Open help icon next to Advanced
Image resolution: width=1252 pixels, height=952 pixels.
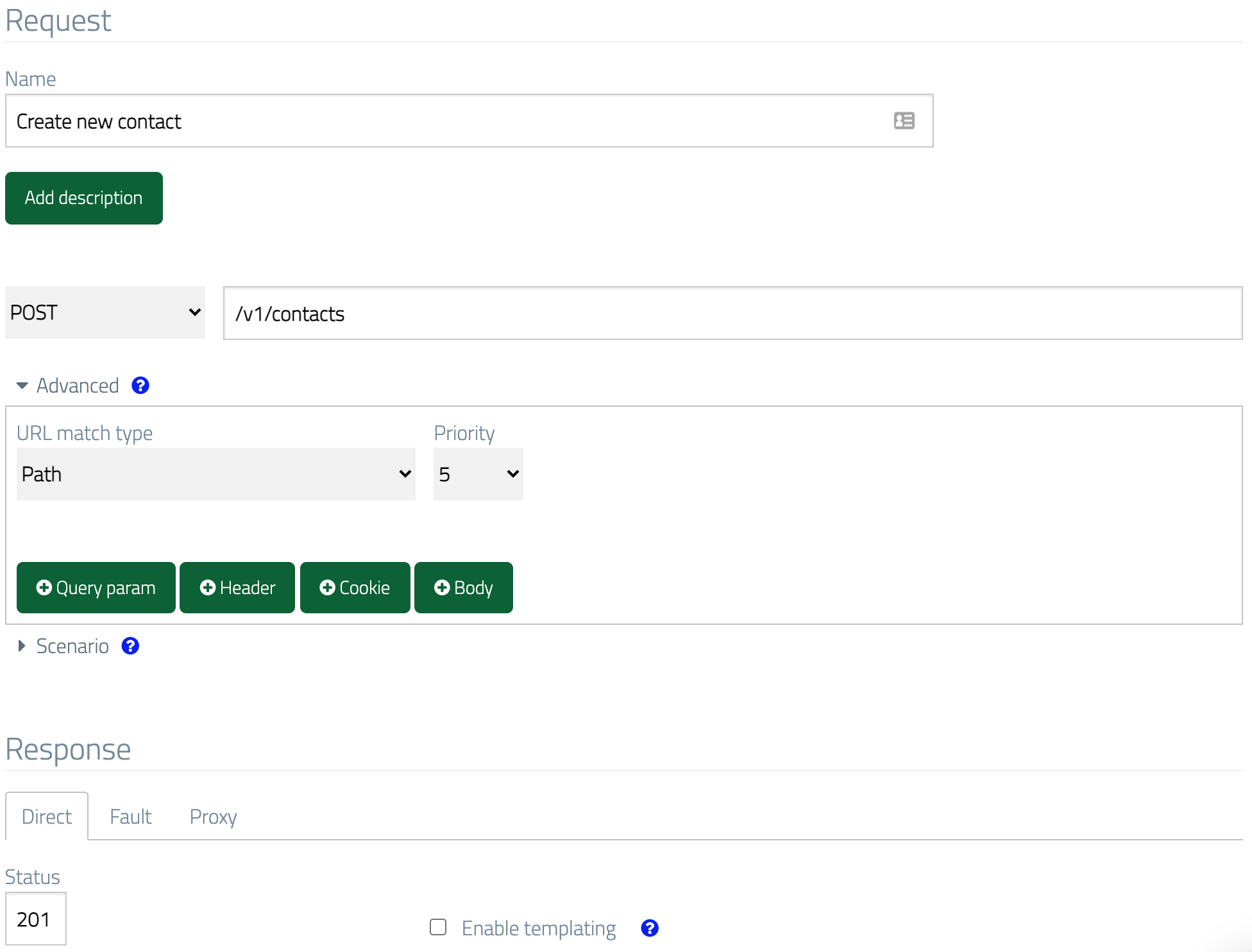click(140, 386)
